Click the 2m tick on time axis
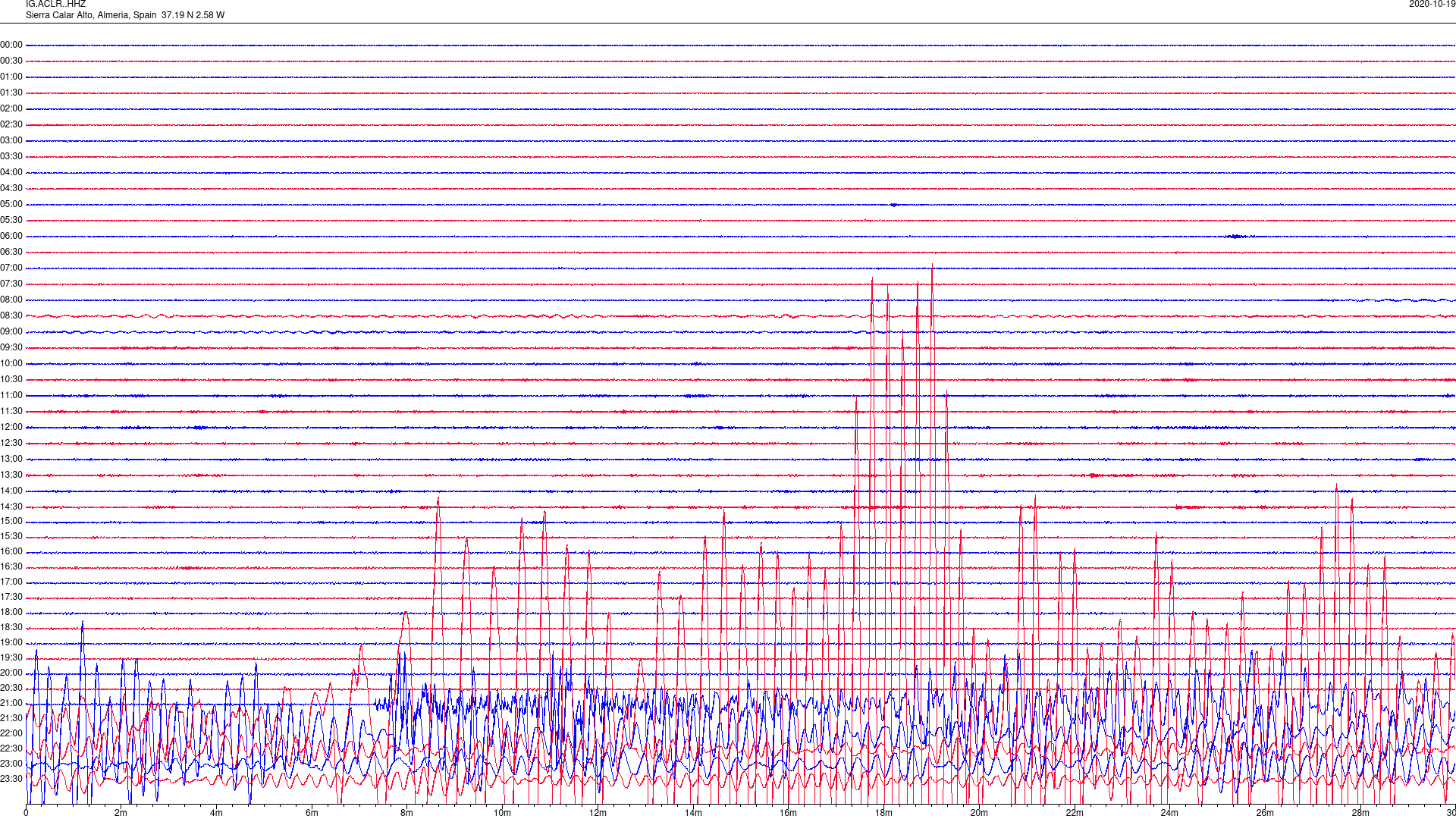Viewport: 1456px width, 819px height. click(121, 813)
